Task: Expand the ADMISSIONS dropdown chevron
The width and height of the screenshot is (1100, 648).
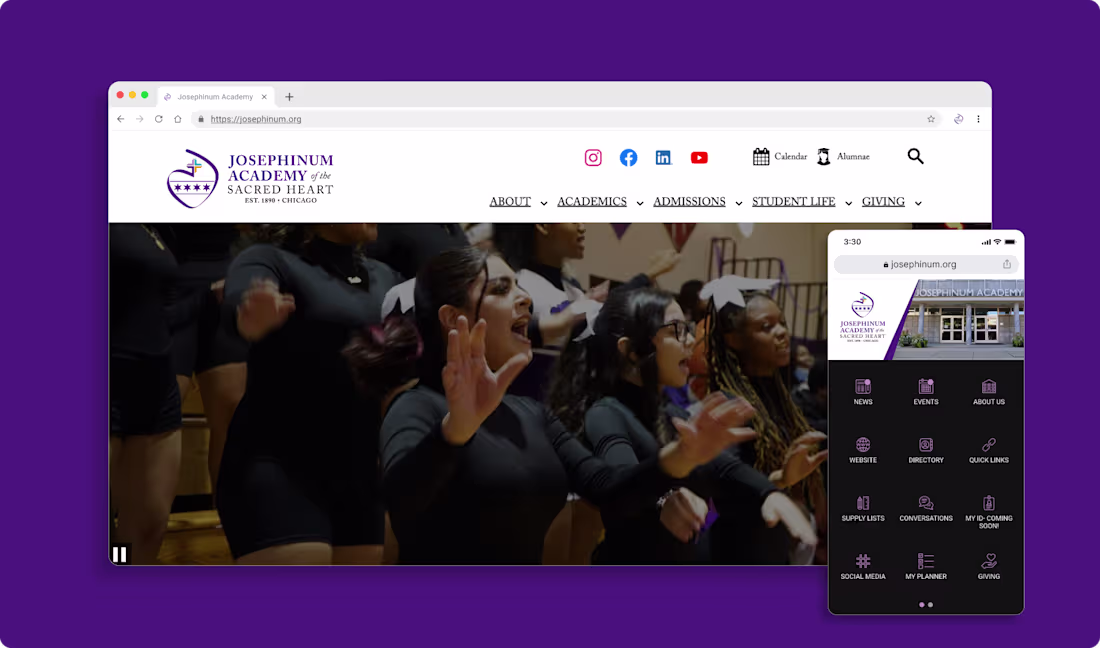Action: point(739,203)
